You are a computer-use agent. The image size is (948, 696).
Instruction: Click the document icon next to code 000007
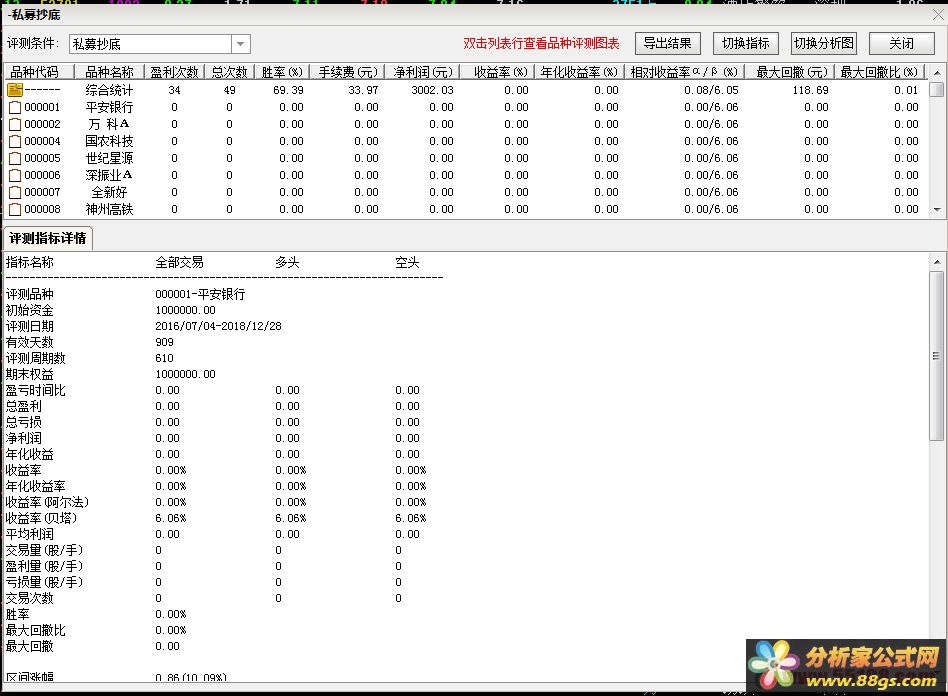(15, 192)
